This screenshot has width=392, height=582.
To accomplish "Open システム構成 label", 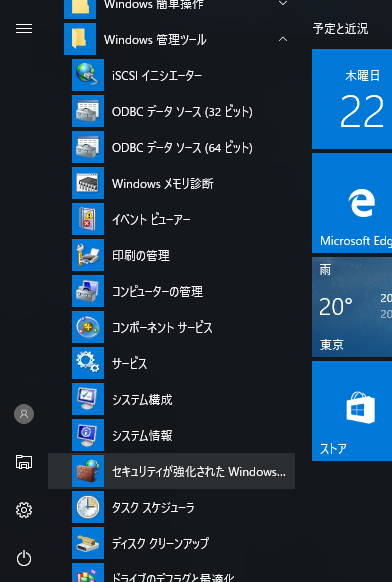I will (142, 399).
